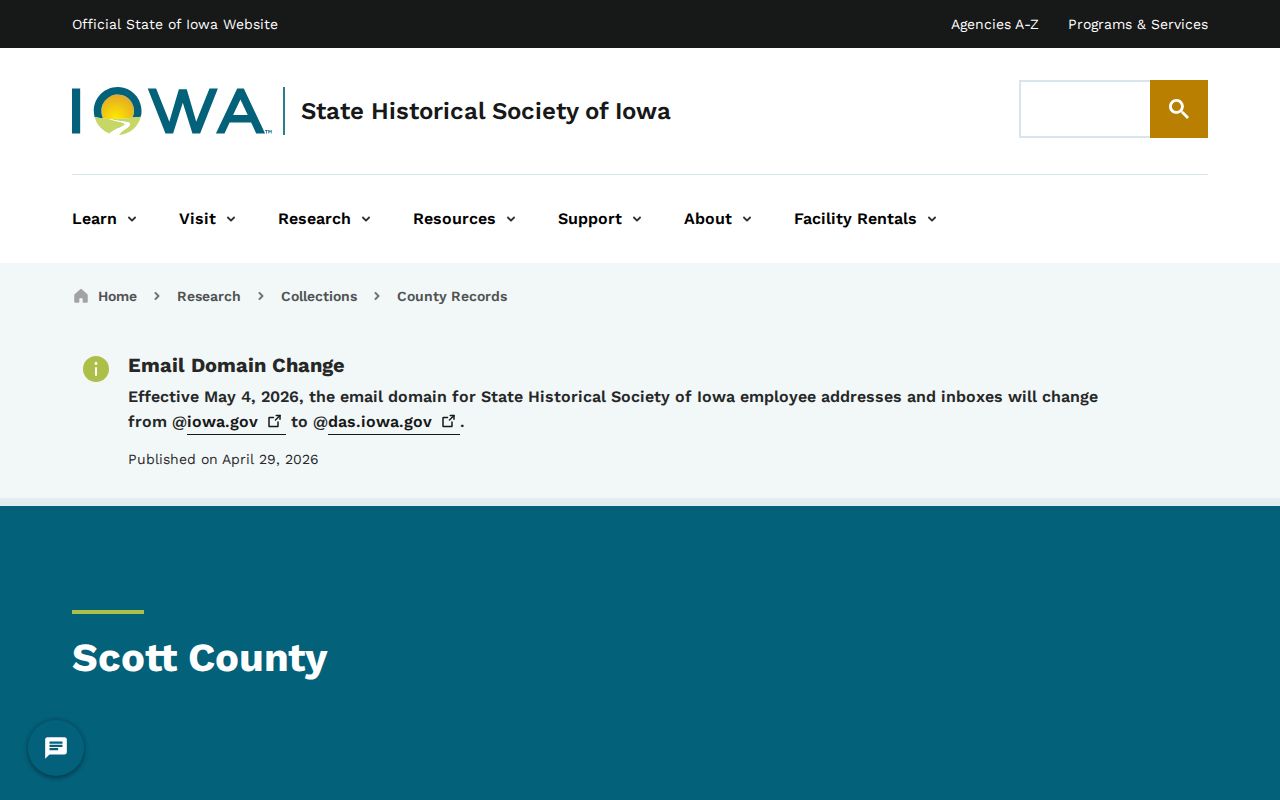Click the search magnifier button
This screenshot has height=800, width=1280.
1179,109
